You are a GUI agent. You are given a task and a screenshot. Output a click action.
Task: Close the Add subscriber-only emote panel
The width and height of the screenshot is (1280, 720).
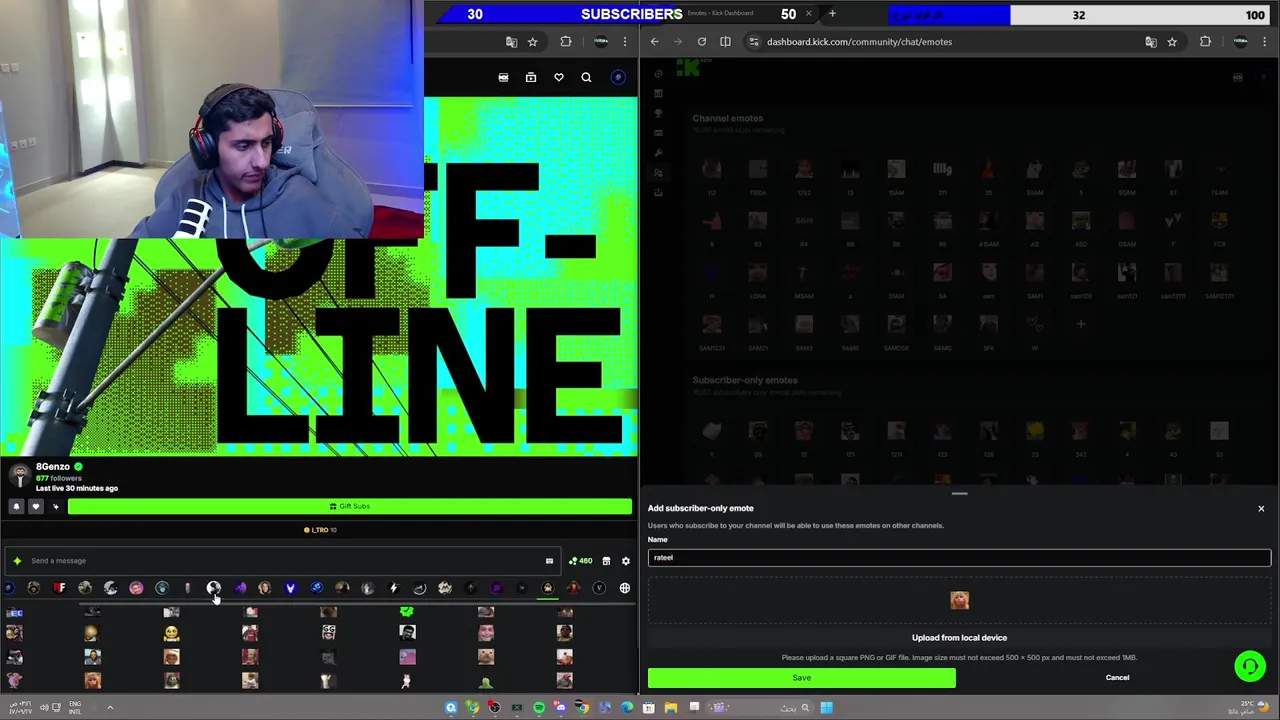point(1261,509)
